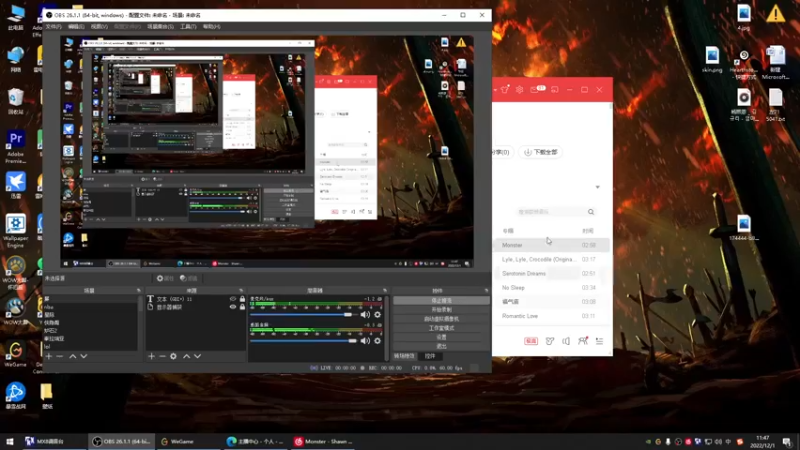Click Studio Mode in OBS controls
The width and height of the screenshot is (800, 450).
pos(441,328)
